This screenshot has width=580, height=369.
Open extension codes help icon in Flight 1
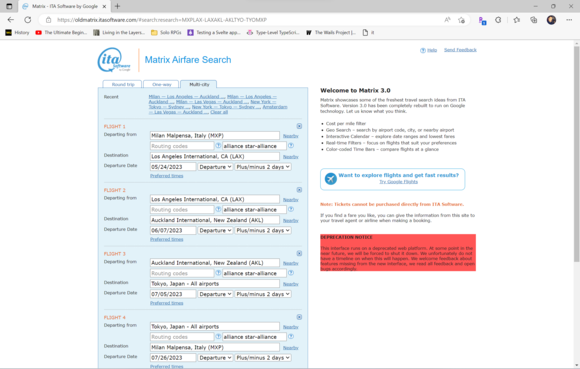(x=291, y=145)
